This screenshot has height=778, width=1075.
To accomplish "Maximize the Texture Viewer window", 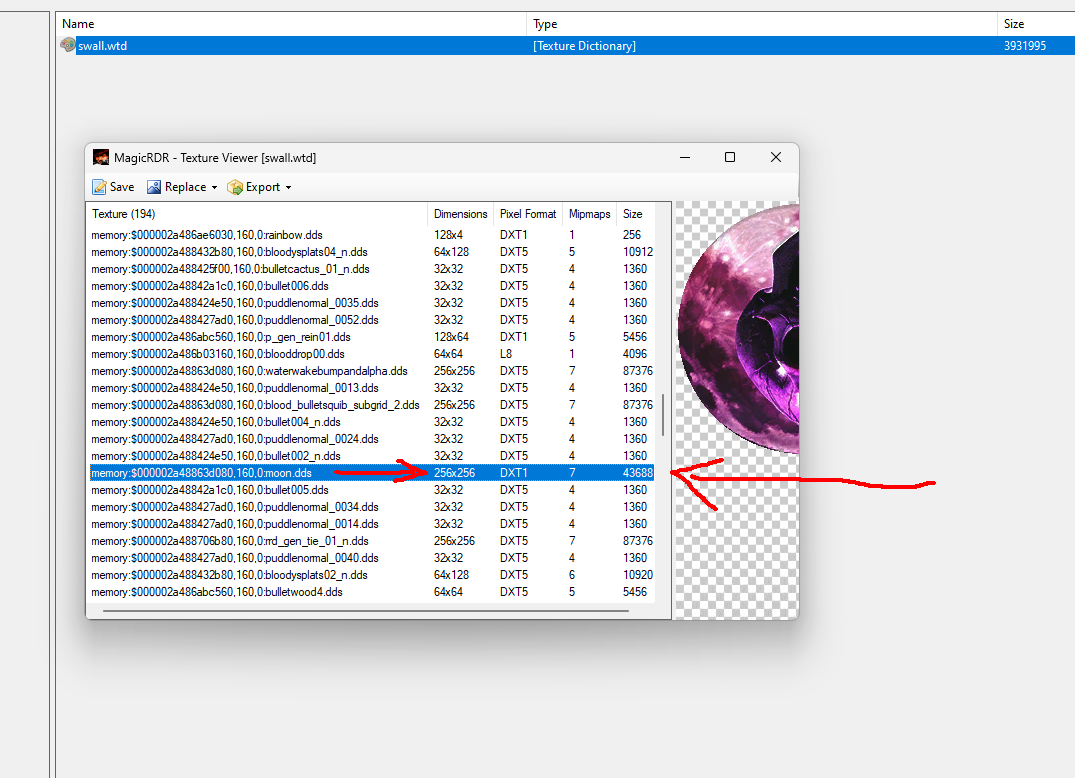I will [x=730, y=157].
